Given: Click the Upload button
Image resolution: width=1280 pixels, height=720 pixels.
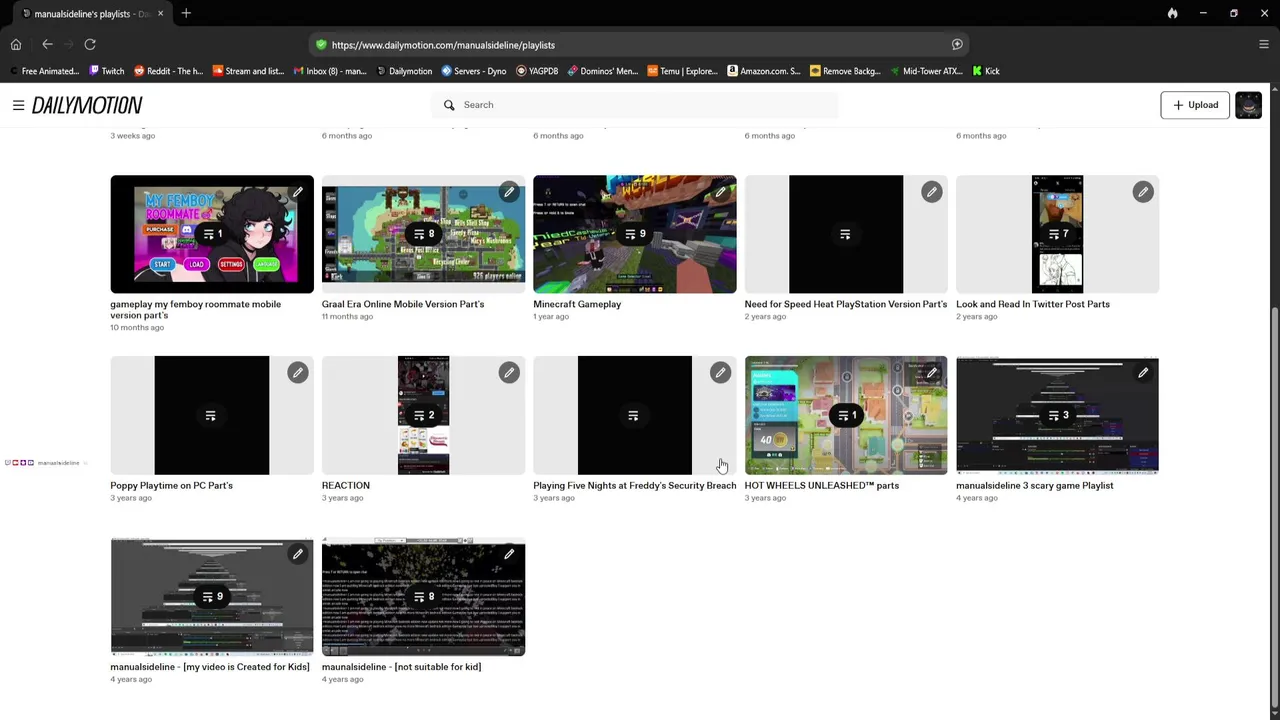Looking at the screenshot, I should (x=1195, y=105).
